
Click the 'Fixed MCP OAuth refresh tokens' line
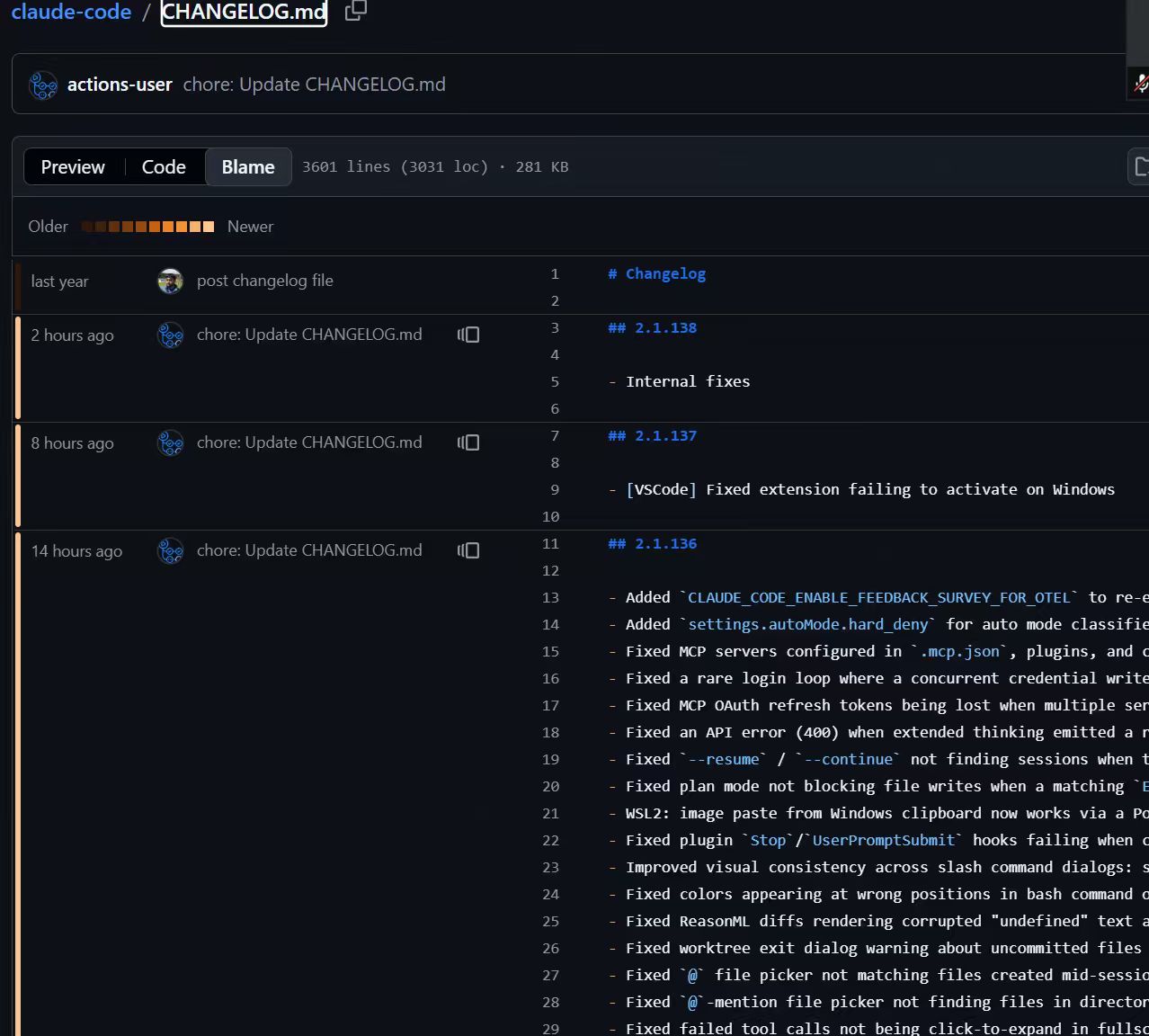click(877, 706)
